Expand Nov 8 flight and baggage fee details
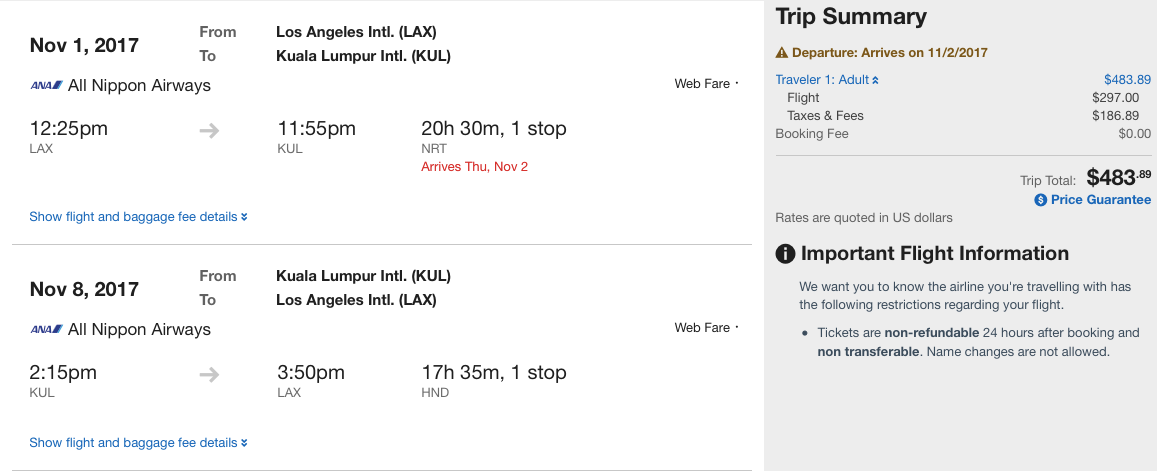Image resolution: width=1157 pixels, height=471 pixels. pyautogui.click(x=138, y=443)
